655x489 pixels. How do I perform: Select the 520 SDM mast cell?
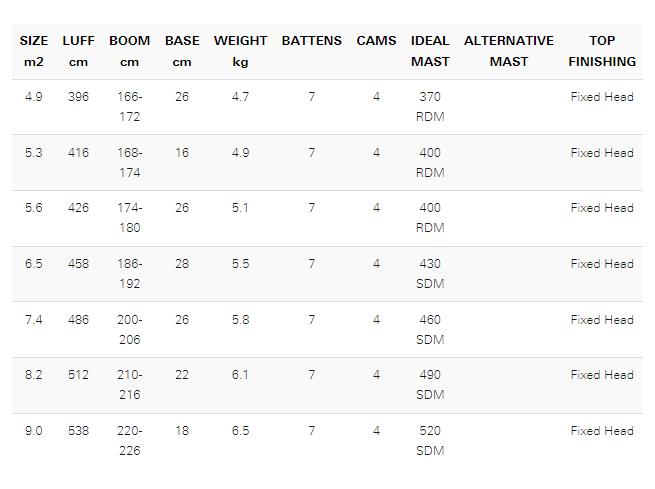430,441
